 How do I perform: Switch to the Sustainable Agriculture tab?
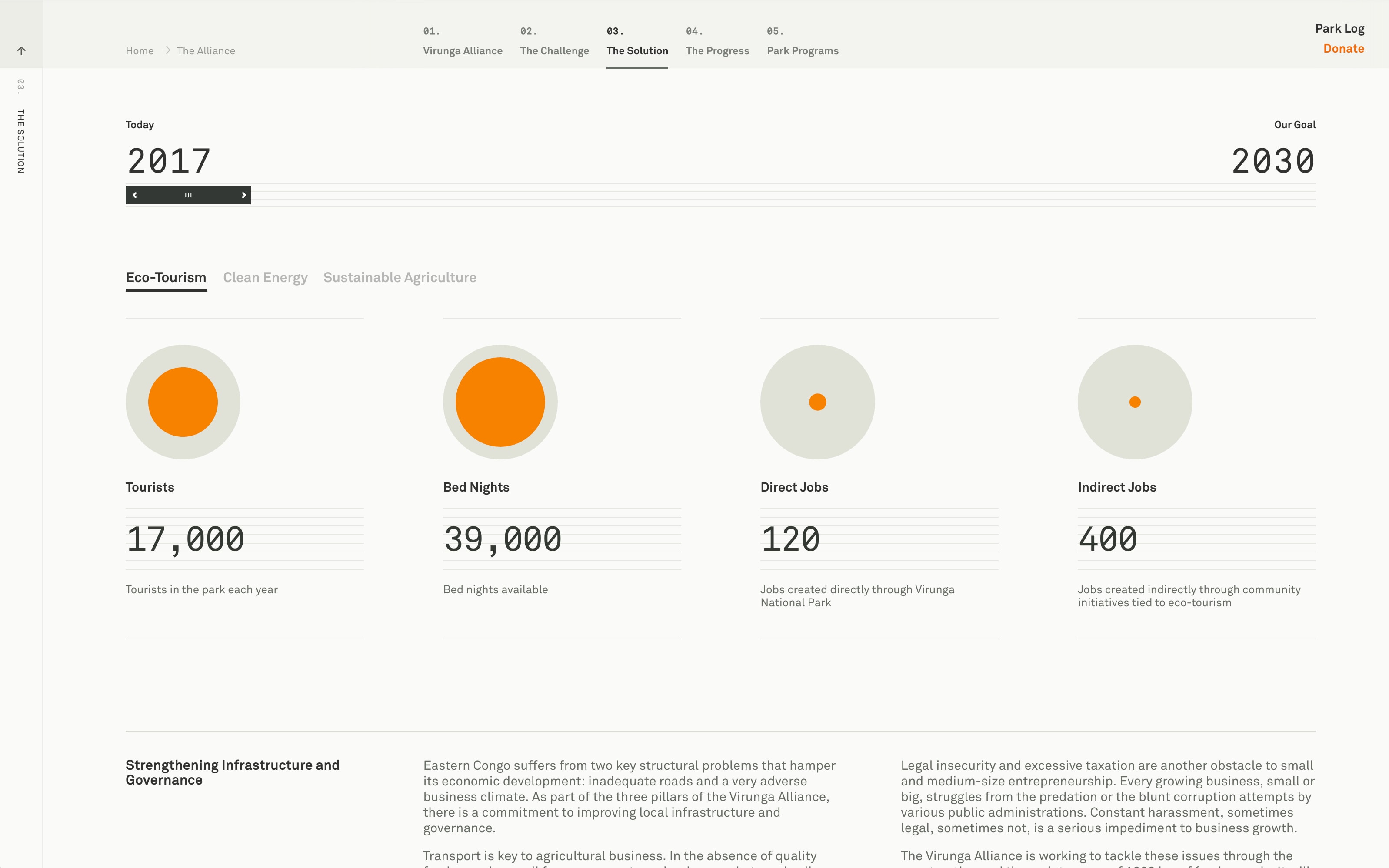point(400,278)
